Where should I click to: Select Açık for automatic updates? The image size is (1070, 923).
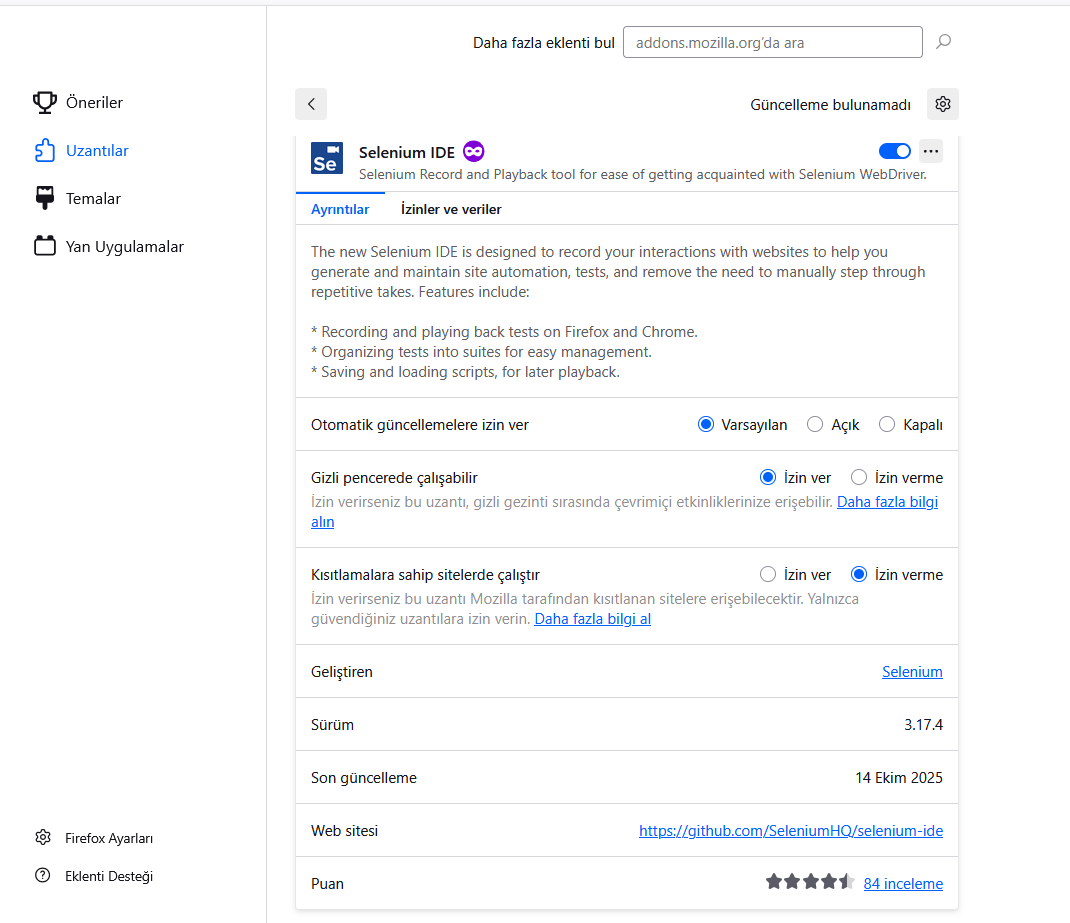tap(815, 425)
